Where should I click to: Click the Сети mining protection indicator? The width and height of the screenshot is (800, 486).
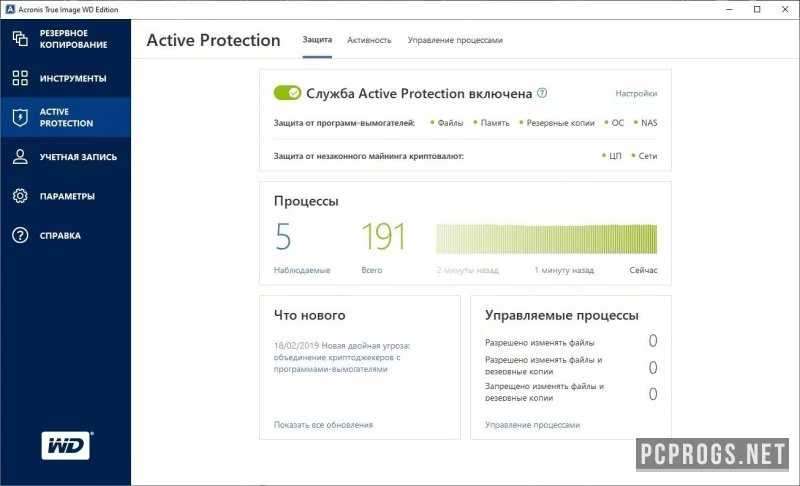pos(644,156)
